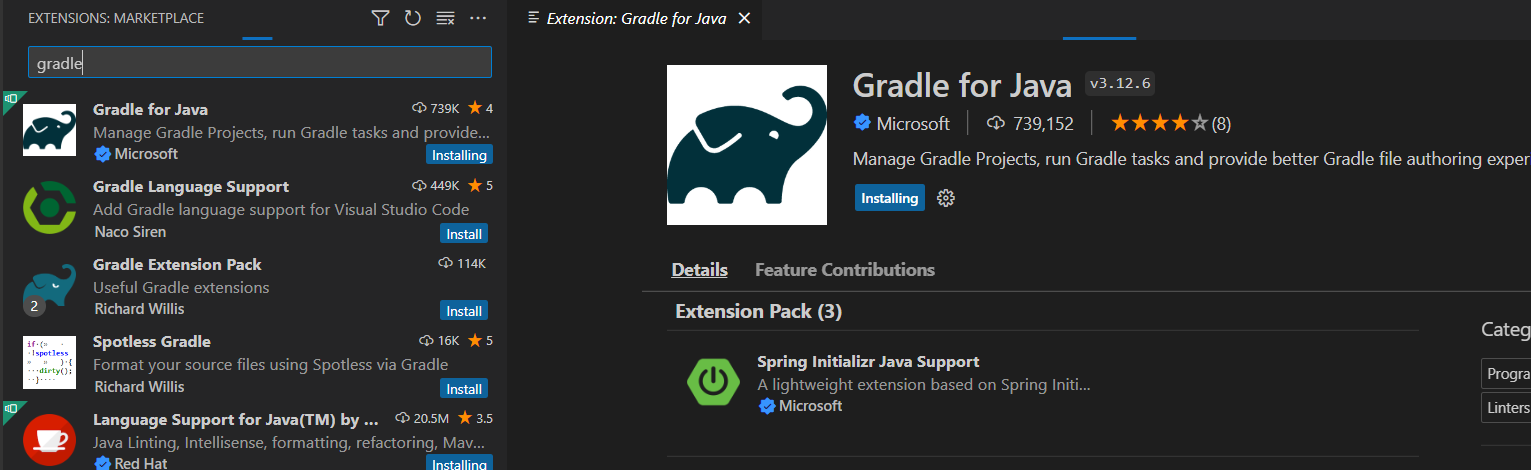This screenshot has height=470, width=1531.
Task: Click Installing button on Language Support for Java row
Action: (459, 464)
